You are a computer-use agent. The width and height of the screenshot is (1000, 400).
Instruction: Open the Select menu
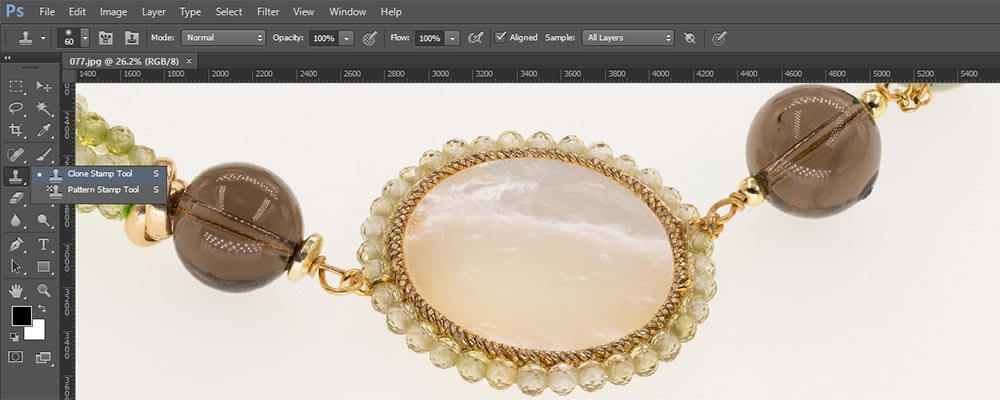(229, 11)
